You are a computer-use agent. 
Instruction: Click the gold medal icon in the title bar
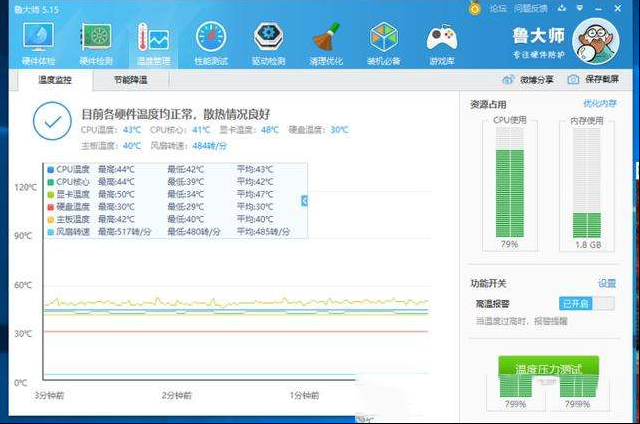pos(475,8)
